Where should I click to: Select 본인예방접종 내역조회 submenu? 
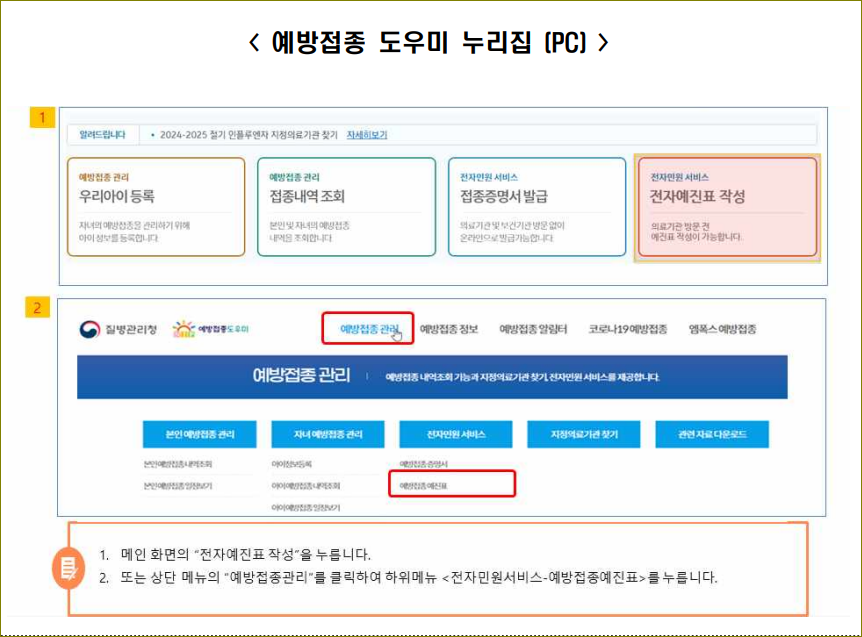point(178,464)
